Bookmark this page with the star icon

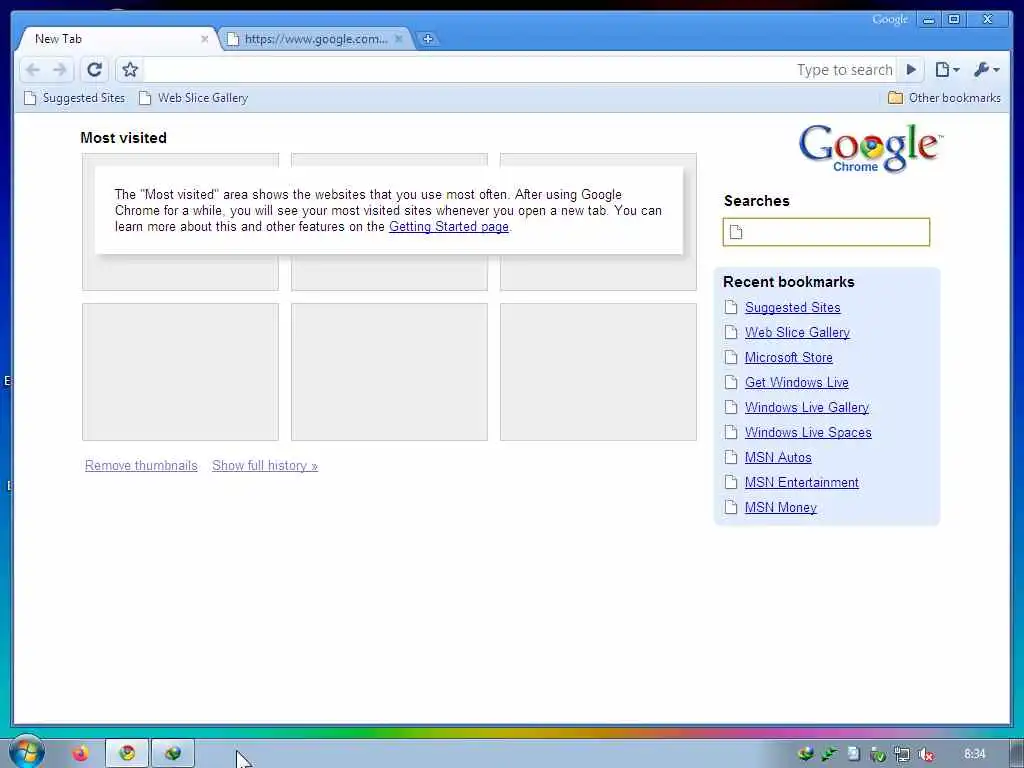pos(130,69)
